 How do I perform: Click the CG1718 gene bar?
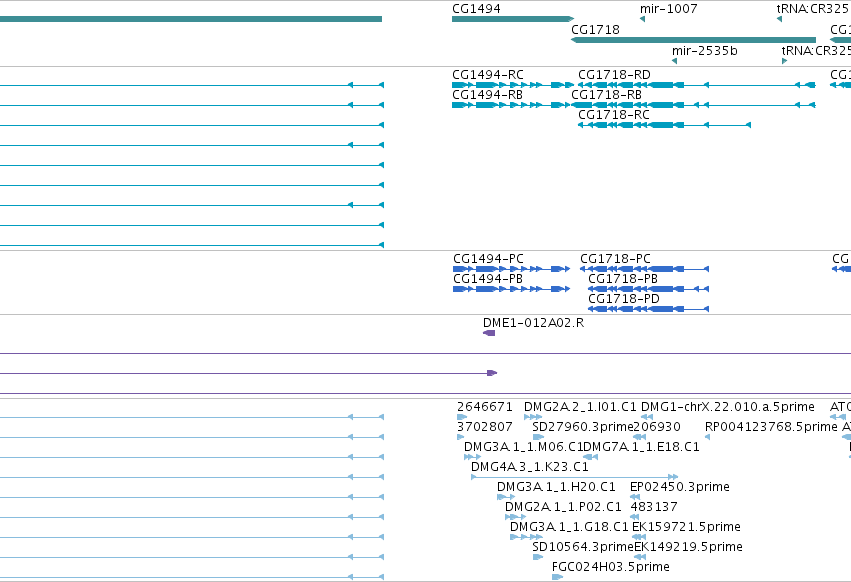click(693, 40)
